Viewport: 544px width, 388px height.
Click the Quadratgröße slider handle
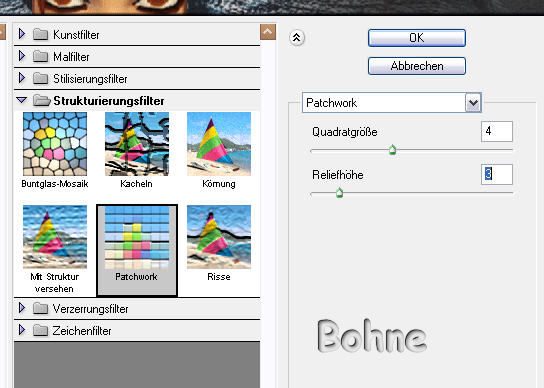click(x=392, y=150)
